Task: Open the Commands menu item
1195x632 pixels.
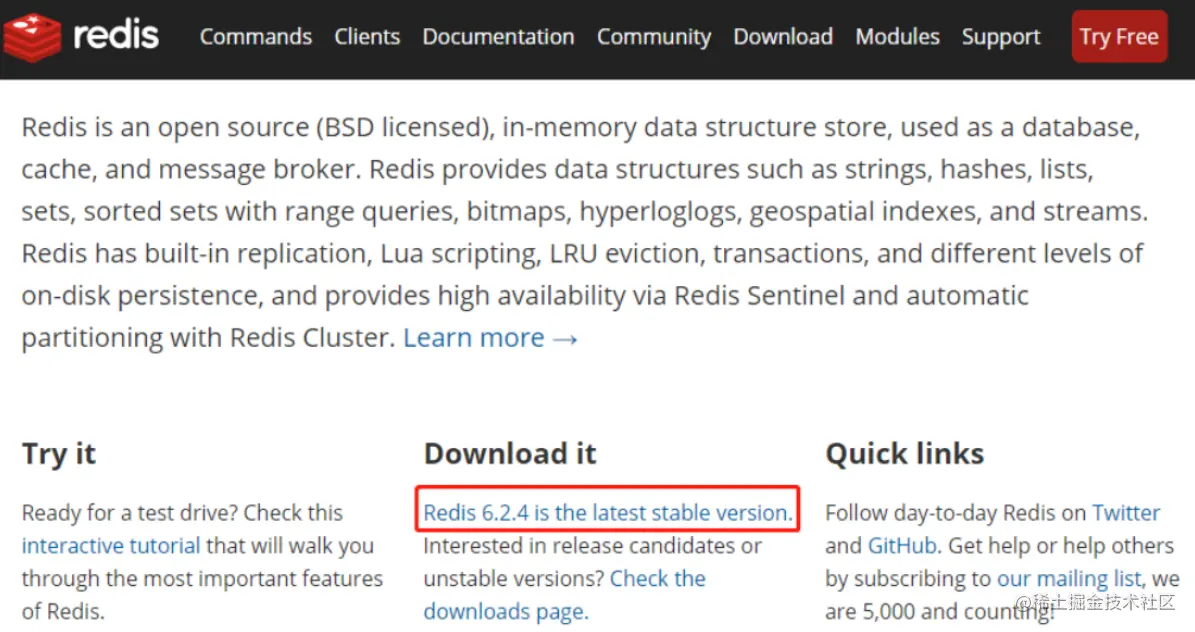Action: coord(256,37)
